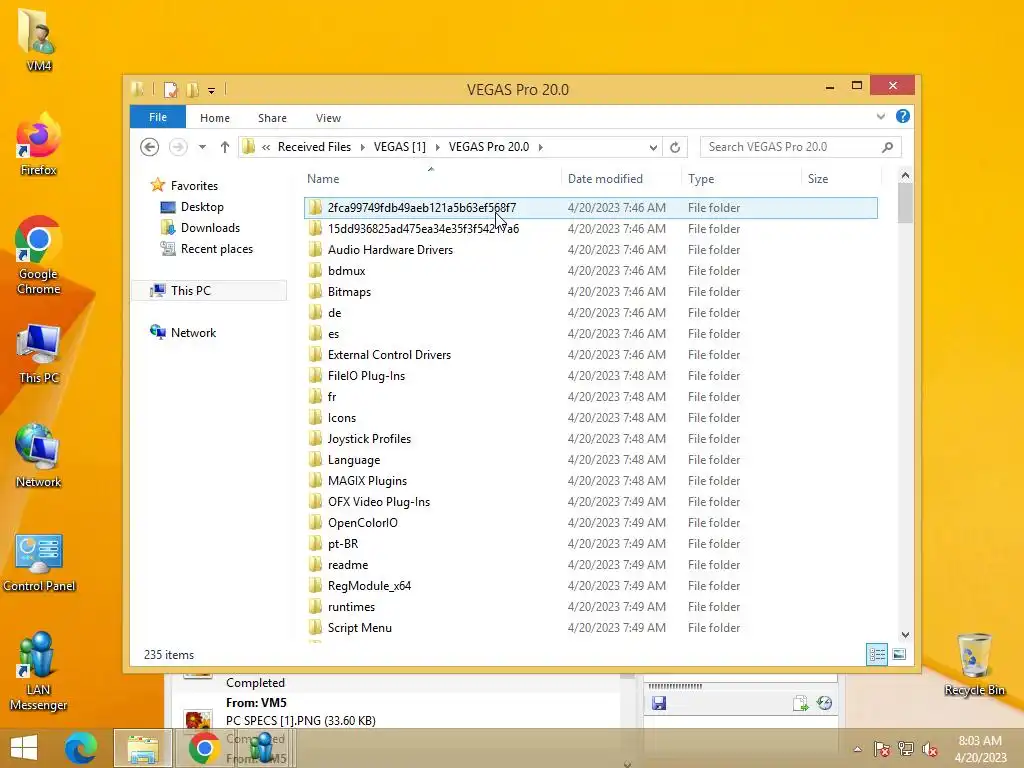Select Desktop under Favorites

(202, 207)
